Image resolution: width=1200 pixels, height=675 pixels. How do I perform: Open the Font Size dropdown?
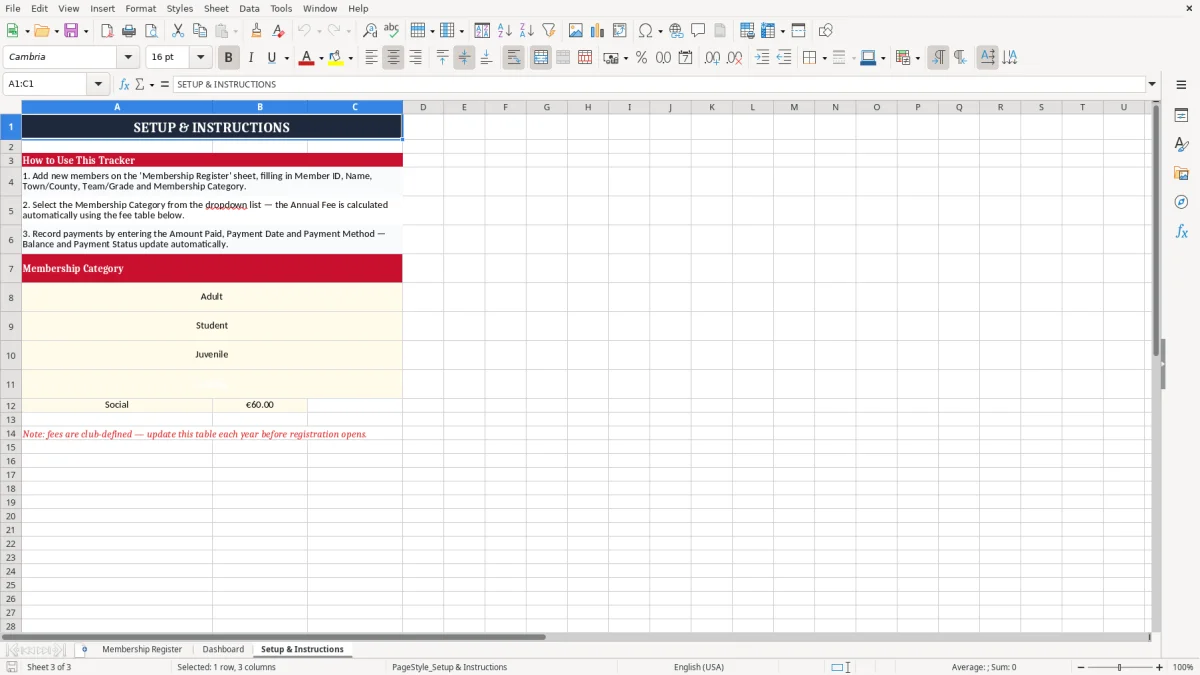[200, 58]
